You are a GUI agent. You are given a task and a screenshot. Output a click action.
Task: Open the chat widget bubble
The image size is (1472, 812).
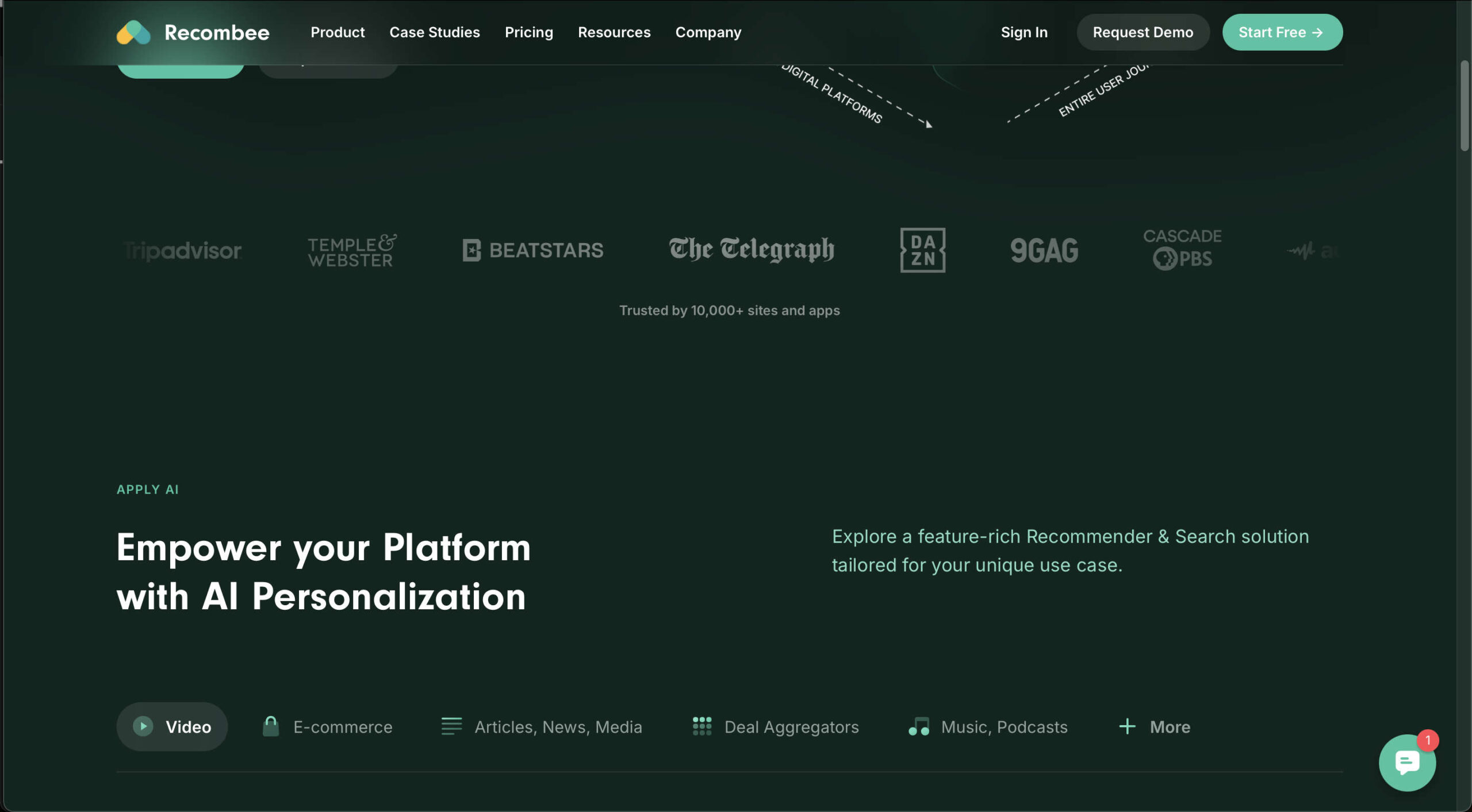pyautogui.click(x=1406, y=762)
